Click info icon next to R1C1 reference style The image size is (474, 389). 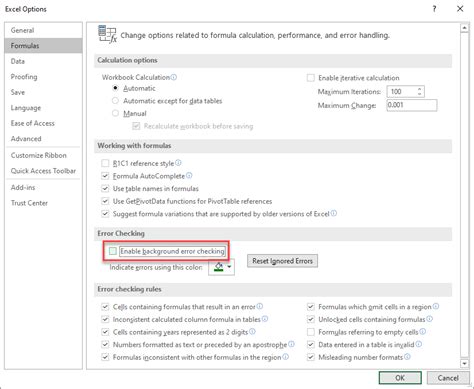pyautogui.click(x=178, y=163)
